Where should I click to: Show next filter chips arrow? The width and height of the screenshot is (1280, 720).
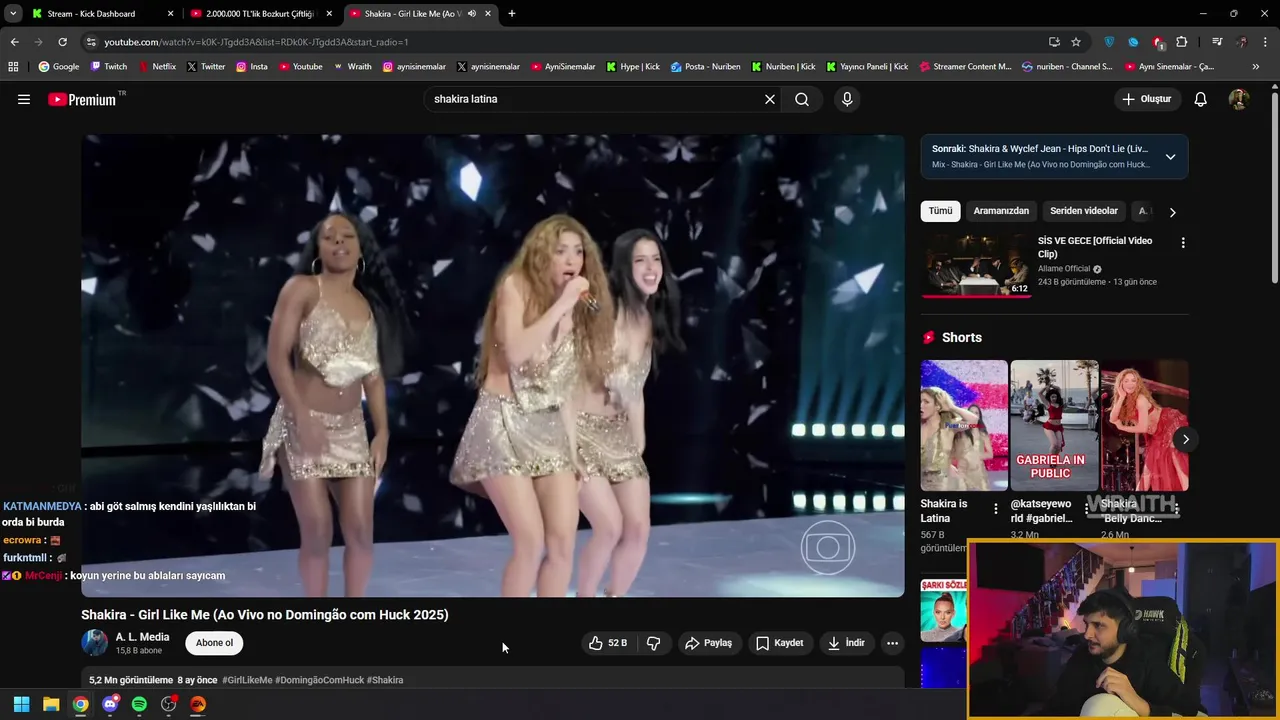click(1173, 212)
